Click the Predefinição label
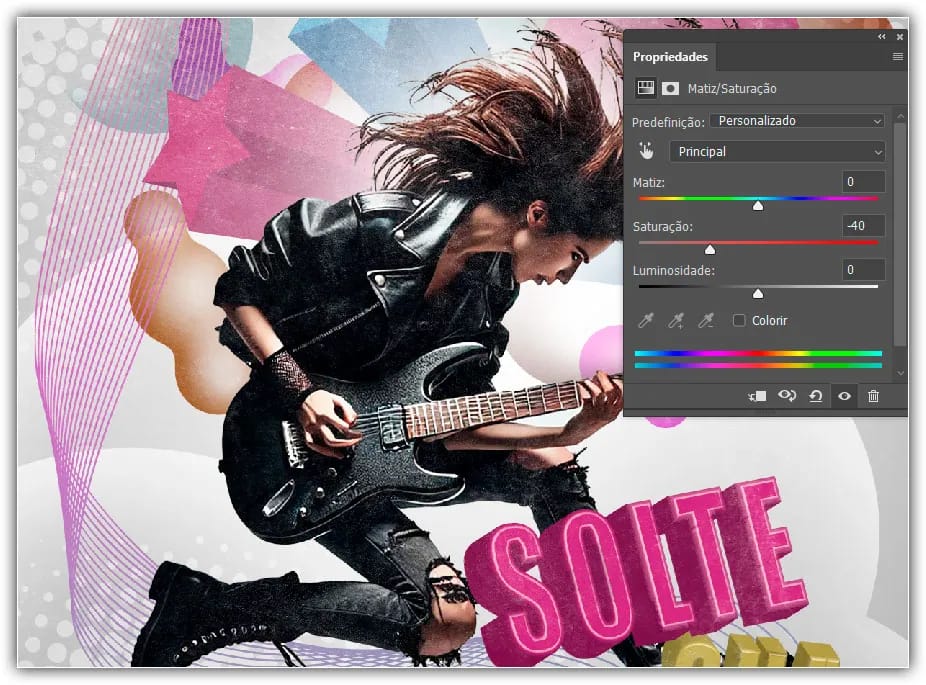Viewport: 926px width, 685px height. (669, 122)
